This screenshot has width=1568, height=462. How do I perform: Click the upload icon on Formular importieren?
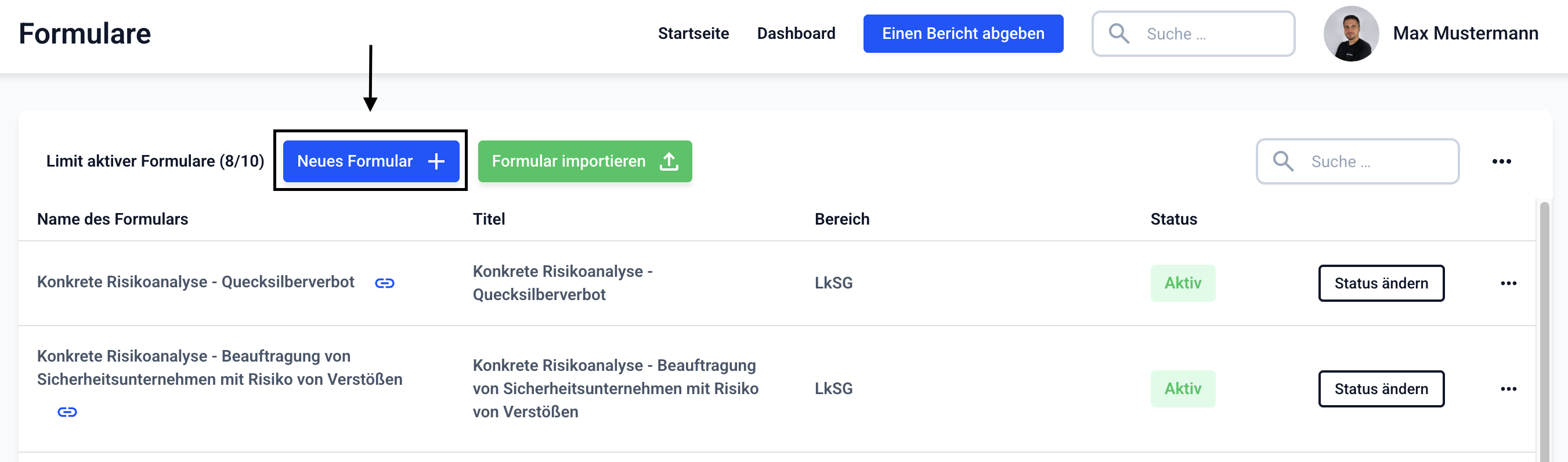(x=669, y=161)
